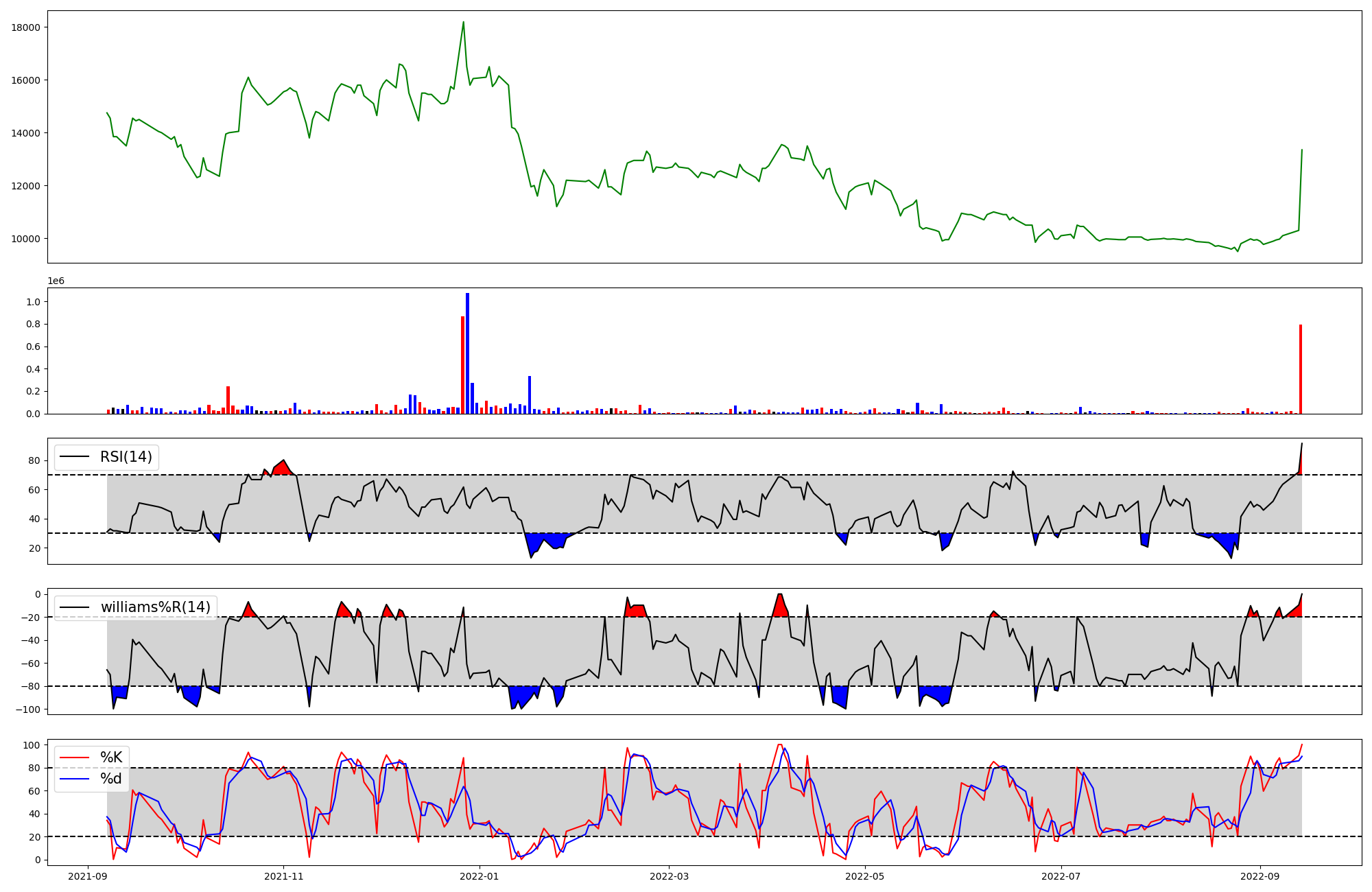Screen dimensions: 1372x892
Task: Click the 2022-07 x-axis date label
Action: [1061, 876]
